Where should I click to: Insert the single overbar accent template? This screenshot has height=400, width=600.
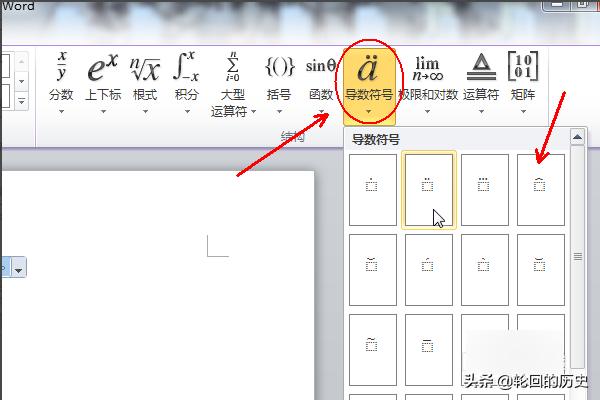(x=429, y=350)
